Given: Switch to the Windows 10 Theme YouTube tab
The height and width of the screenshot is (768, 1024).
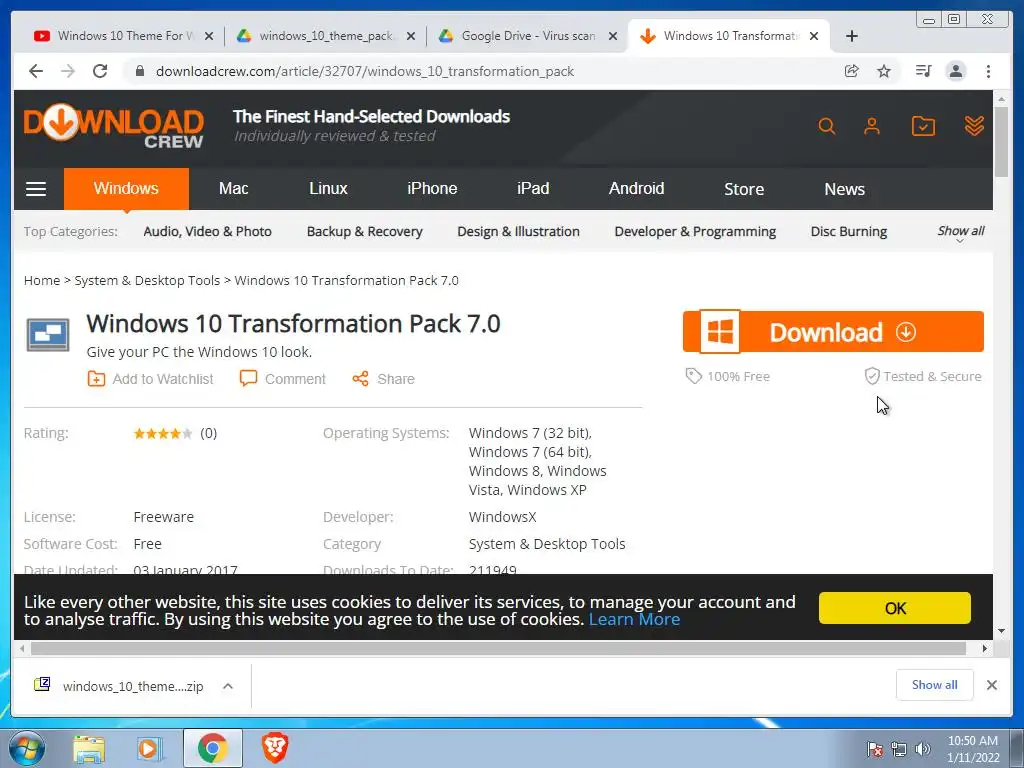Looking at the screenshot, I should [123, 36].
